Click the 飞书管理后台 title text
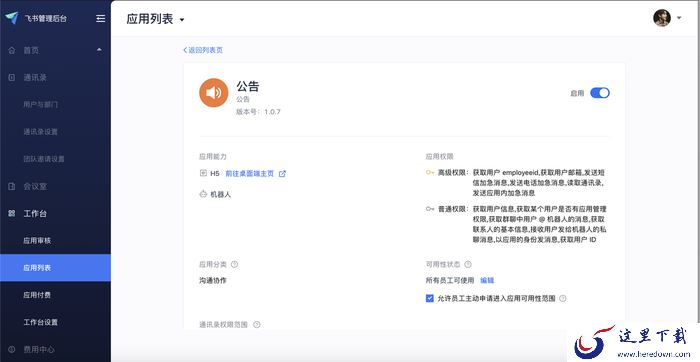The width and height of the screenshot is (700, 362). coord(46,19)
